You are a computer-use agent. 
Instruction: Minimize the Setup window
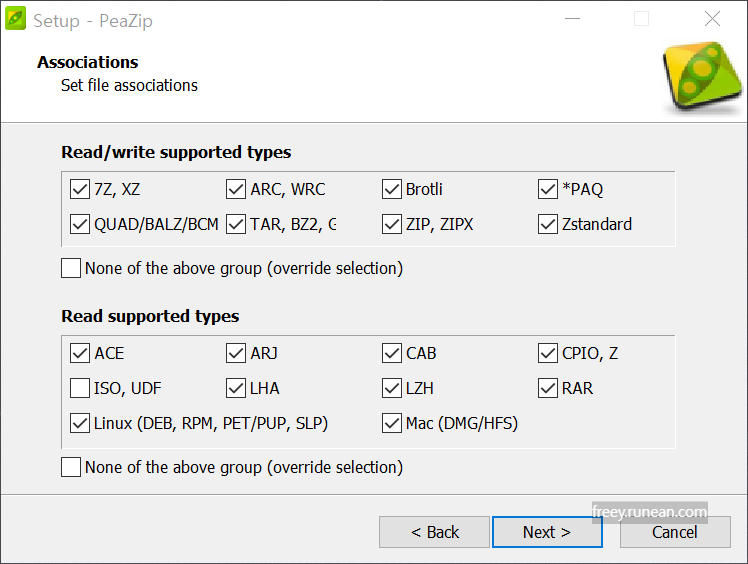(572, 19)
